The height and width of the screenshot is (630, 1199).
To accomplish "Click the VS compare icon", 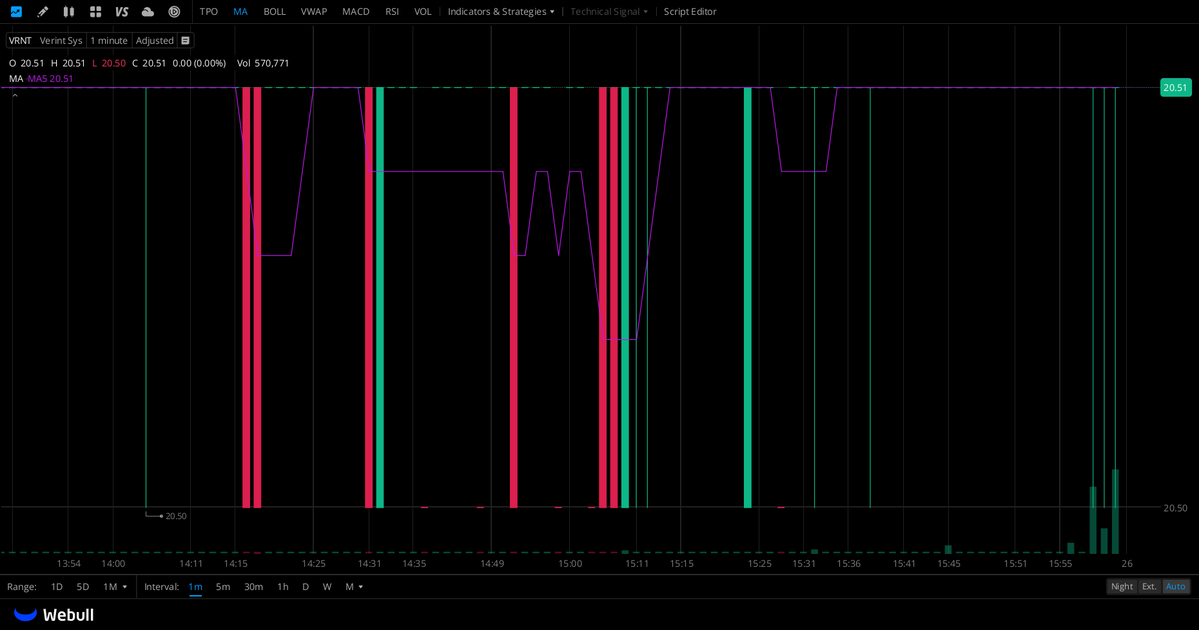I will pos(122,11).
